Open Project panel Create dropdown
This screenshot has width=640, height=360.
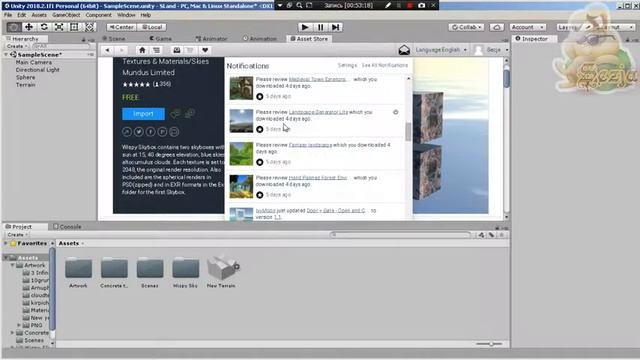click(x=17, y=235)
